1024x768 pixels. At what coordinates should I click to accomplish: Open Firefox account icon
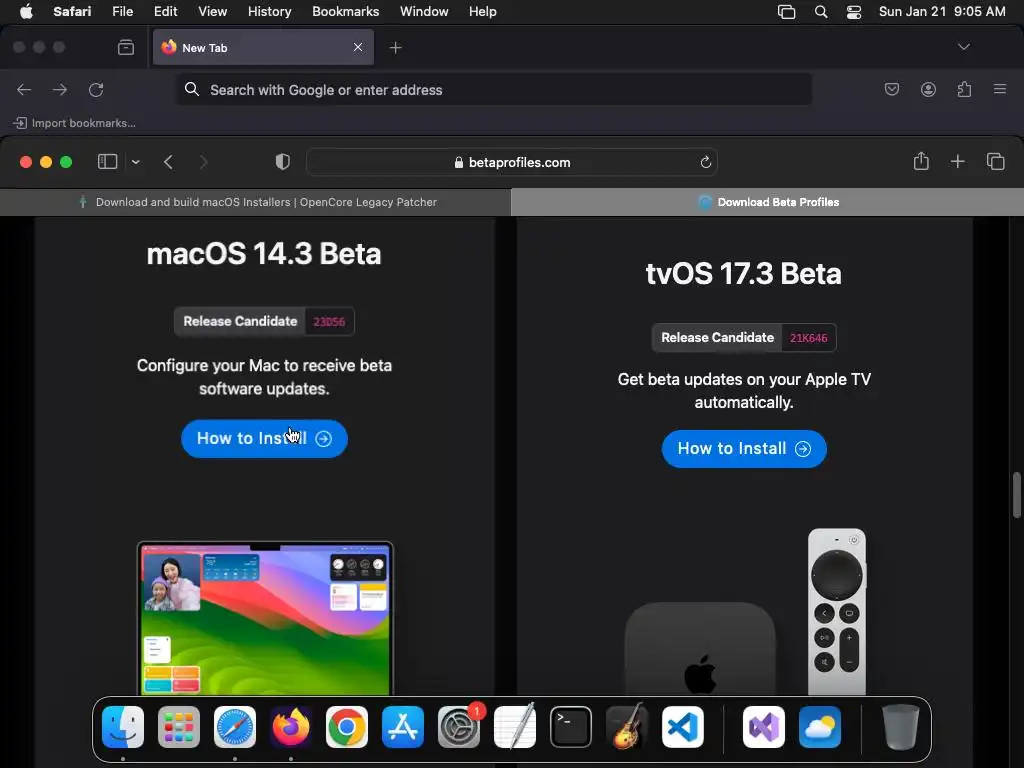tap(928, 89)
